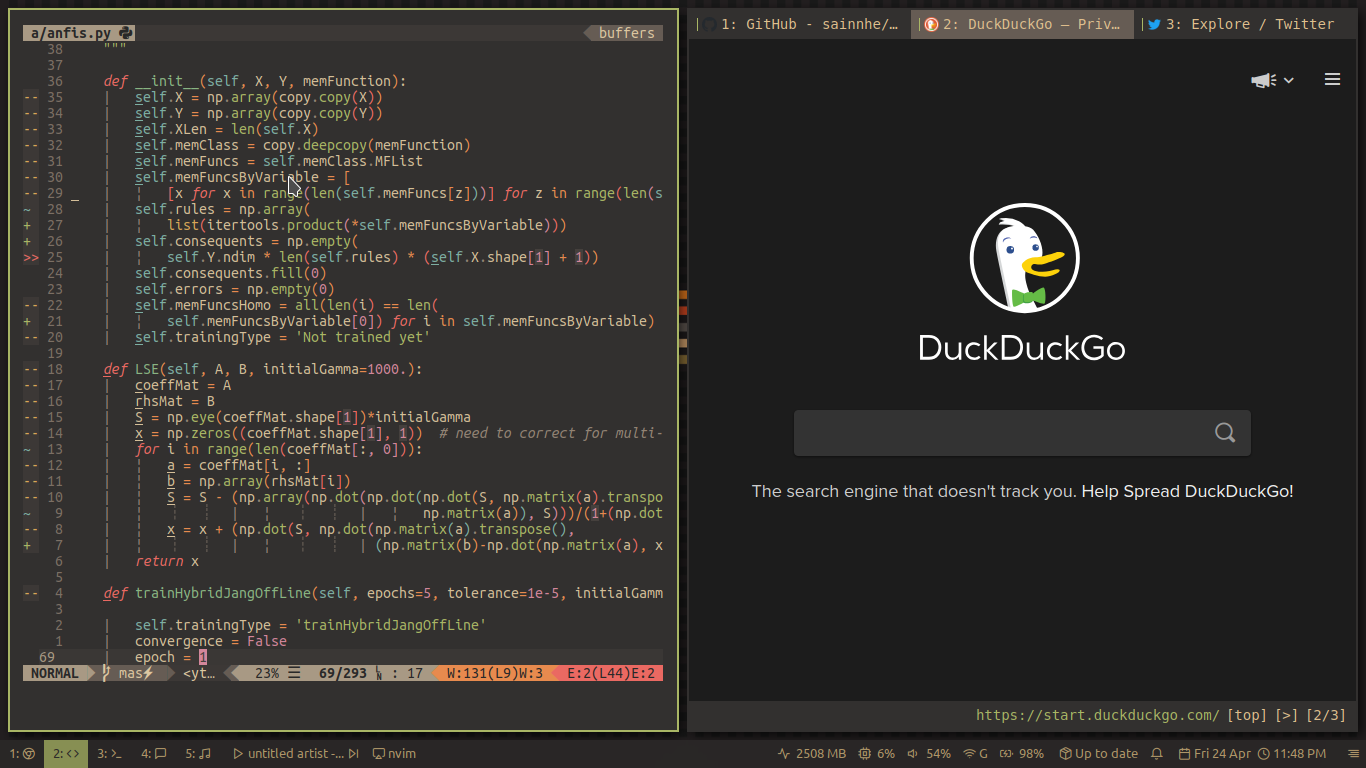1366x768 pixels.
Task: Click the Twitter bird favicon
Action: point(1154,24)
